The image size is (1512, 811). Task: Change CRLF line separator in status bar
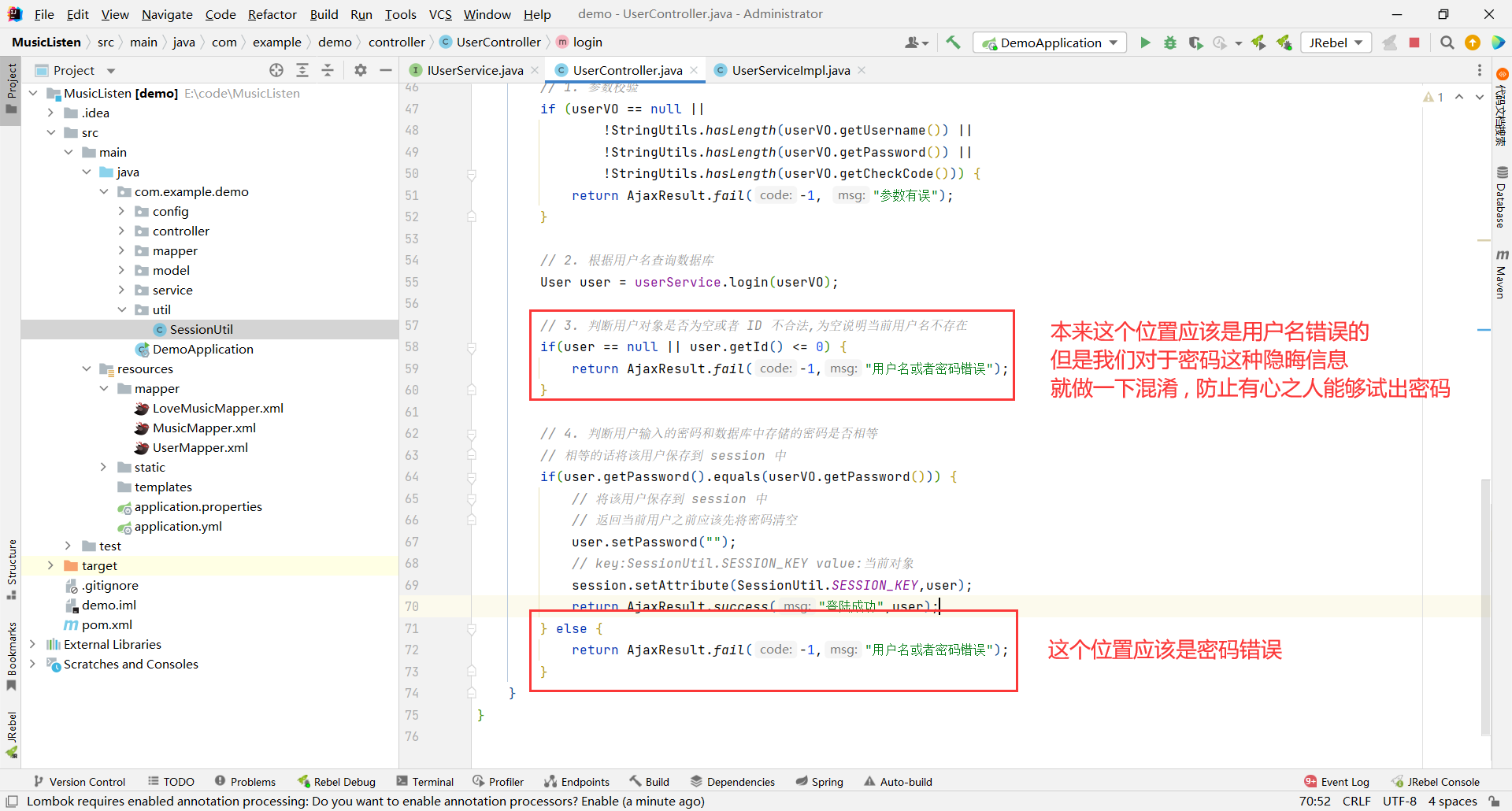point(1357,802)
